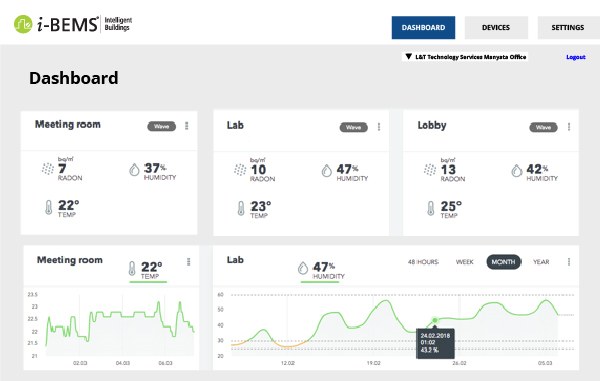Click the radon icon in Lobby card
Viewport: 600px width, 381px height.
point(430,169)
